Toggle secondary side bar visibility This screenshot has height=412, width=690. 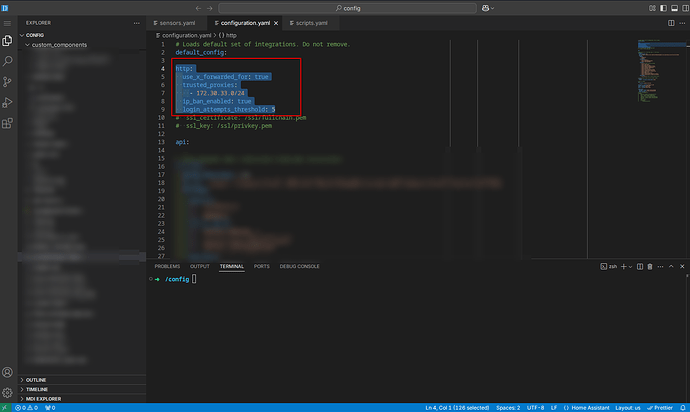tap(685, 8)
